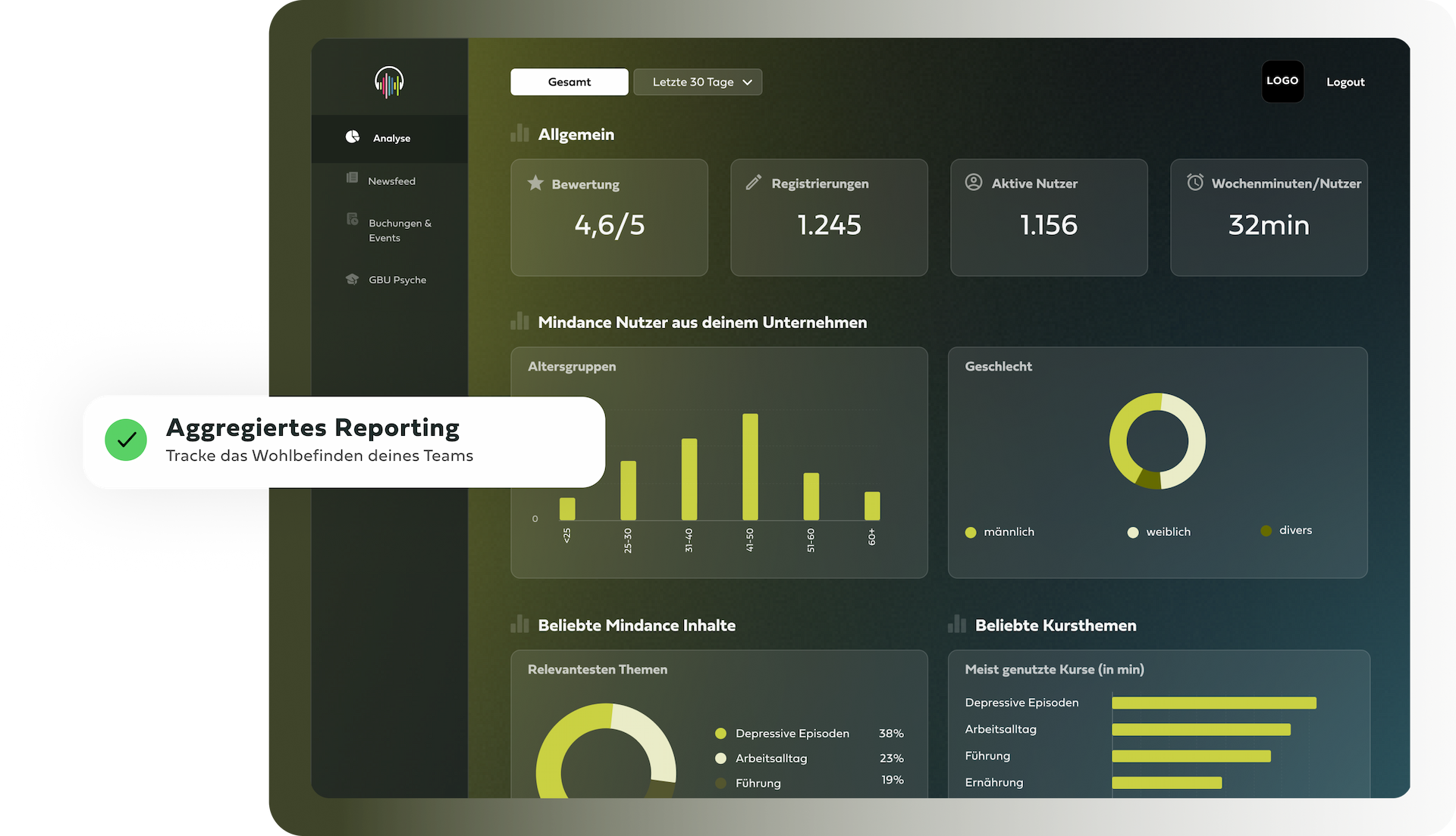Click chart icon beside Beliebte Mindance Inhalte
Screen dimensions: 1456x836
coord(519,624)
